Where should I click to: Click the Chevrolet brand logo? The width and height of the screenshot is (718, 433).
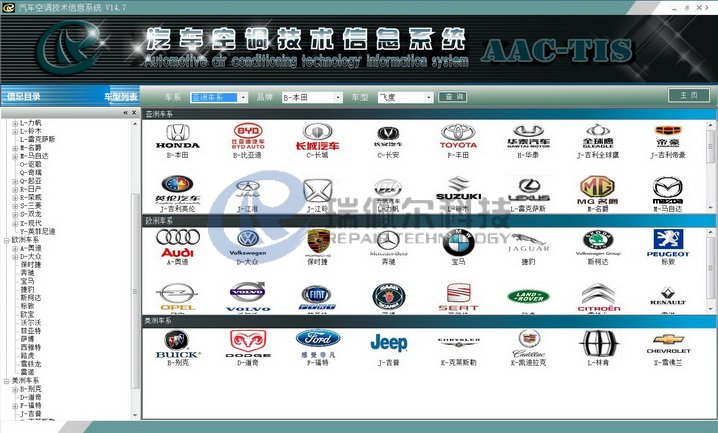click(x=668, y=343)
